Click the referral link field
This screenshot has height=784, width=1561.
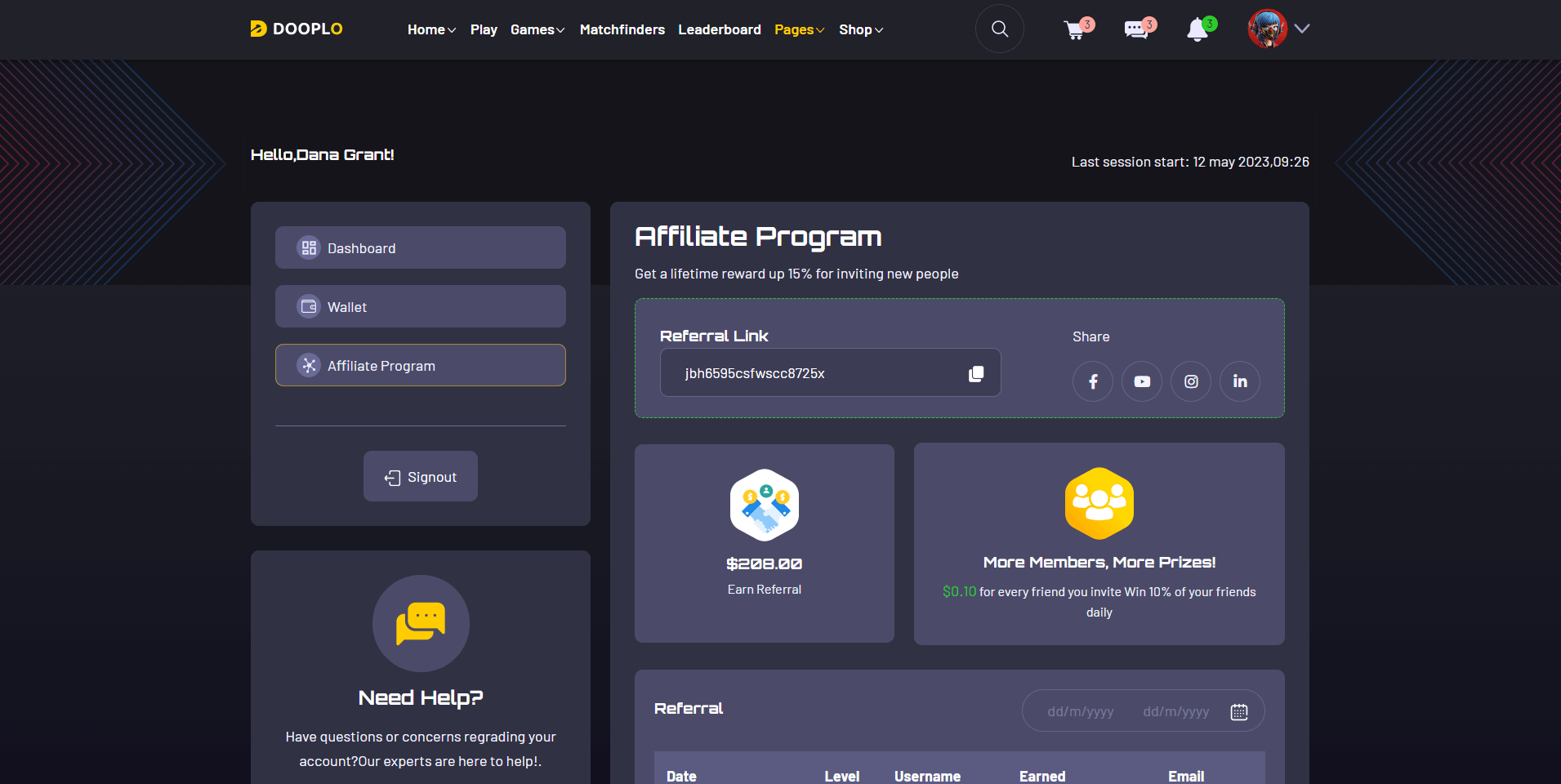(830, 373)
